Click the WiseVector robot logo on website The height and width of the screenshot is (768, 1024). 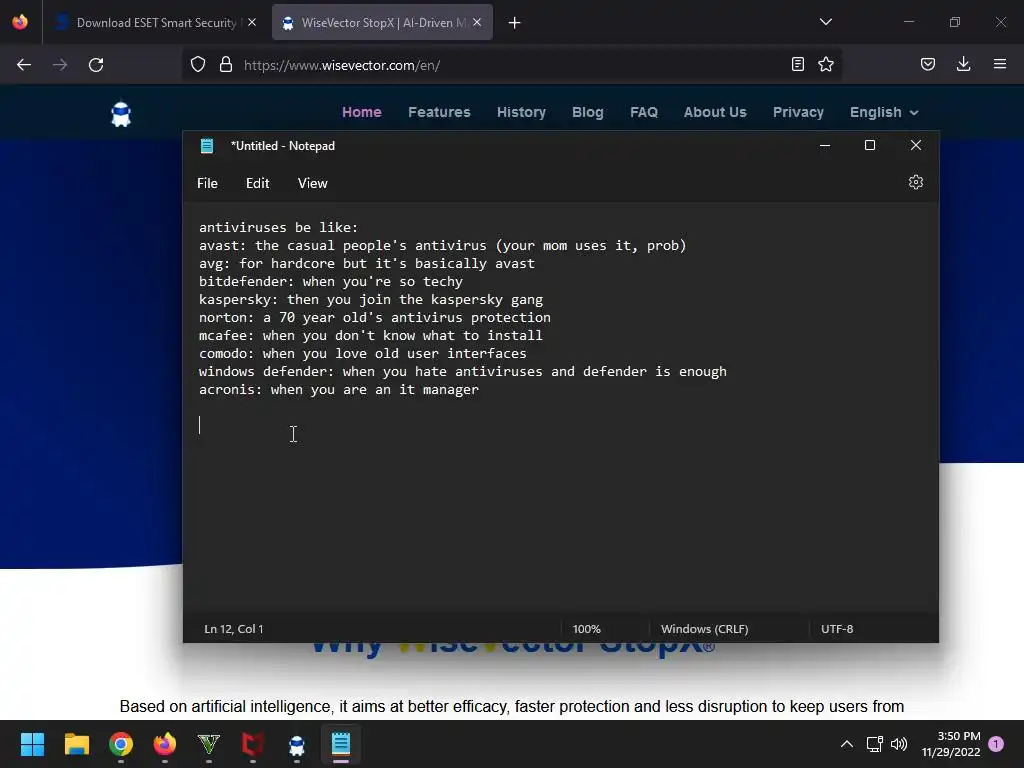pos(121,113)
